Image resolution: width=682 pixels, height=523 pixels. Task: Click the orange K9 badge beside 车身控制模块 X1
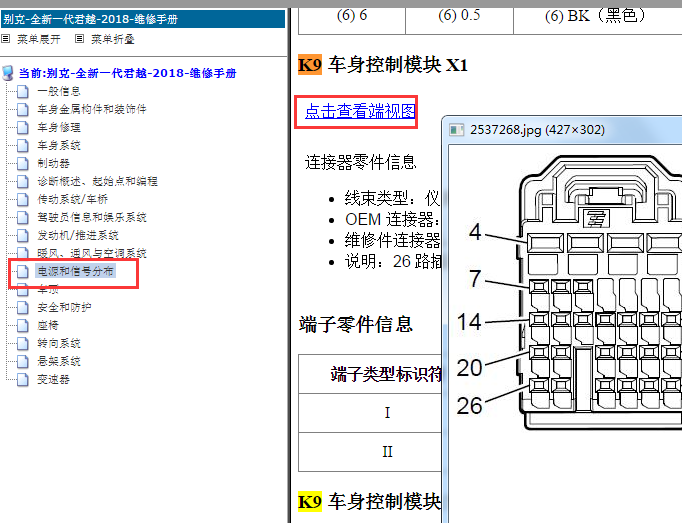click(x=310, y=65)
